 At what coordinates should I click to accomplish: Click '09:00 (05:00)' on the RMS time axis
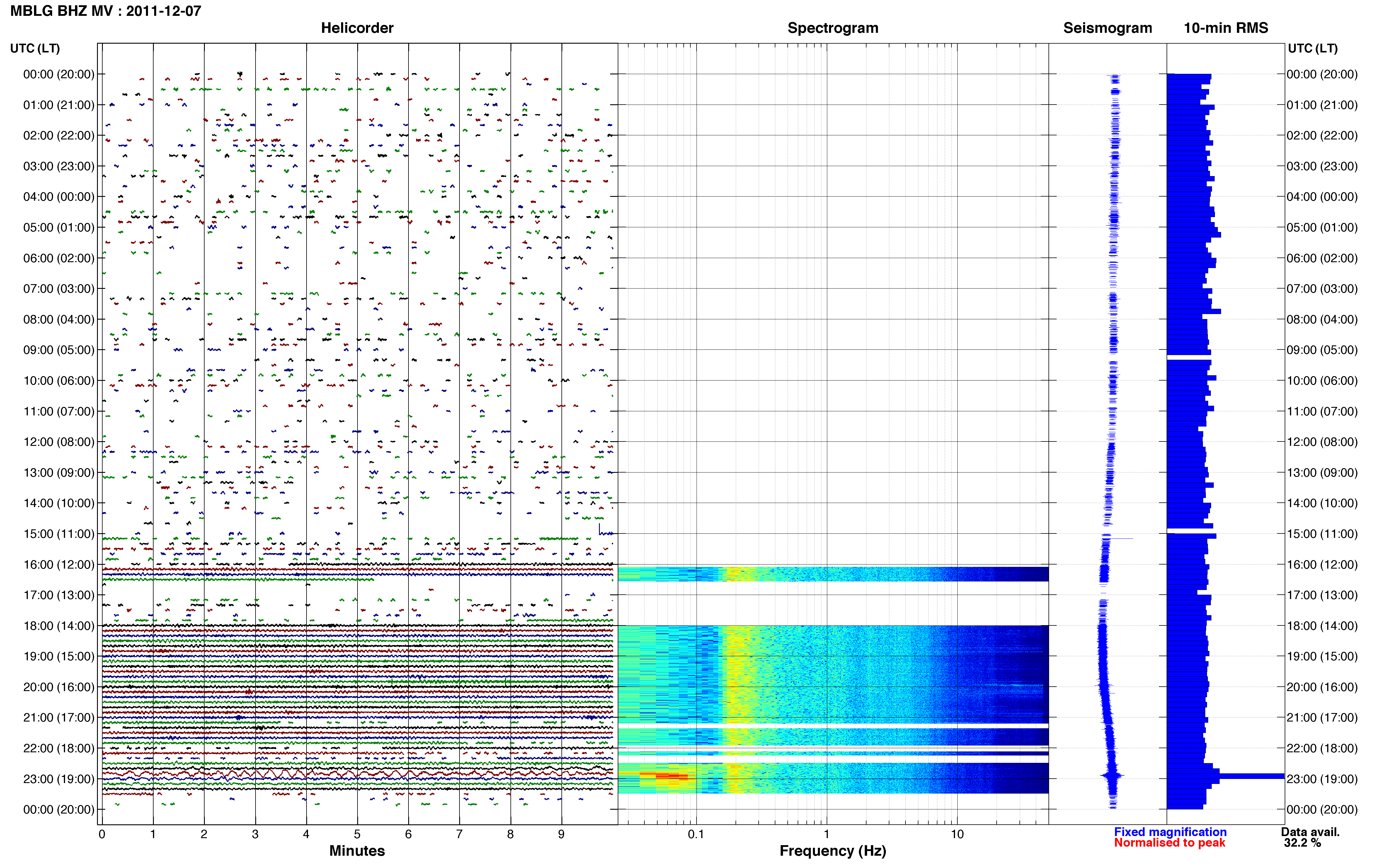(x=1322, y=350)
